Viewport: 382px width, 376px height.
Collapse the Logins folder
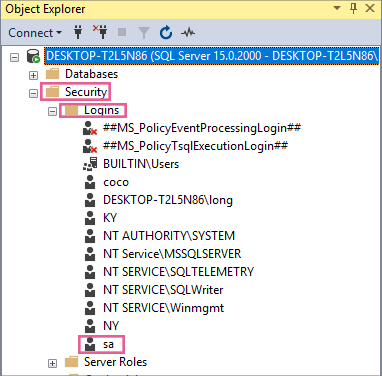(x=52, y=111)
